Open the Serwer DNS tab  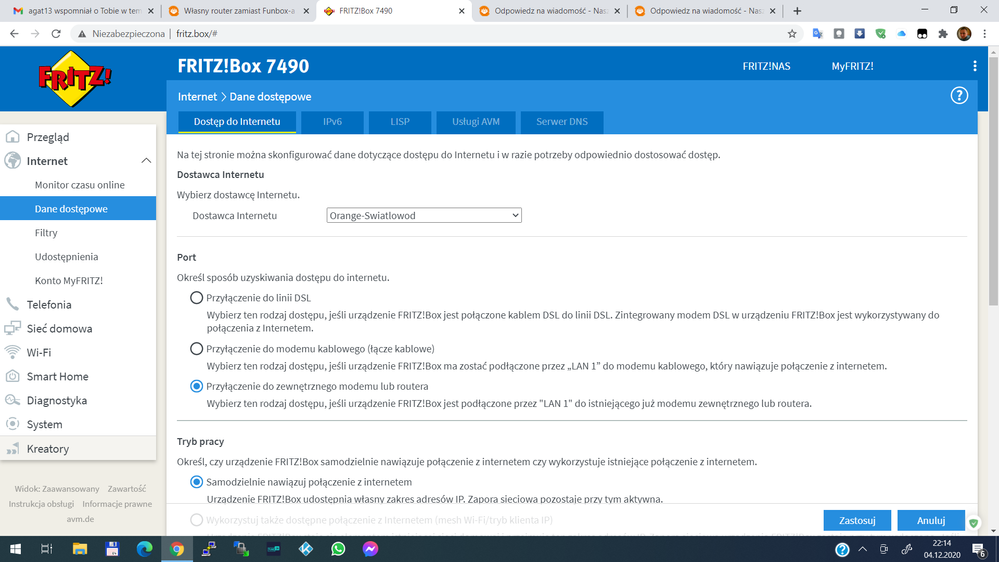click(x=562, y=122)
